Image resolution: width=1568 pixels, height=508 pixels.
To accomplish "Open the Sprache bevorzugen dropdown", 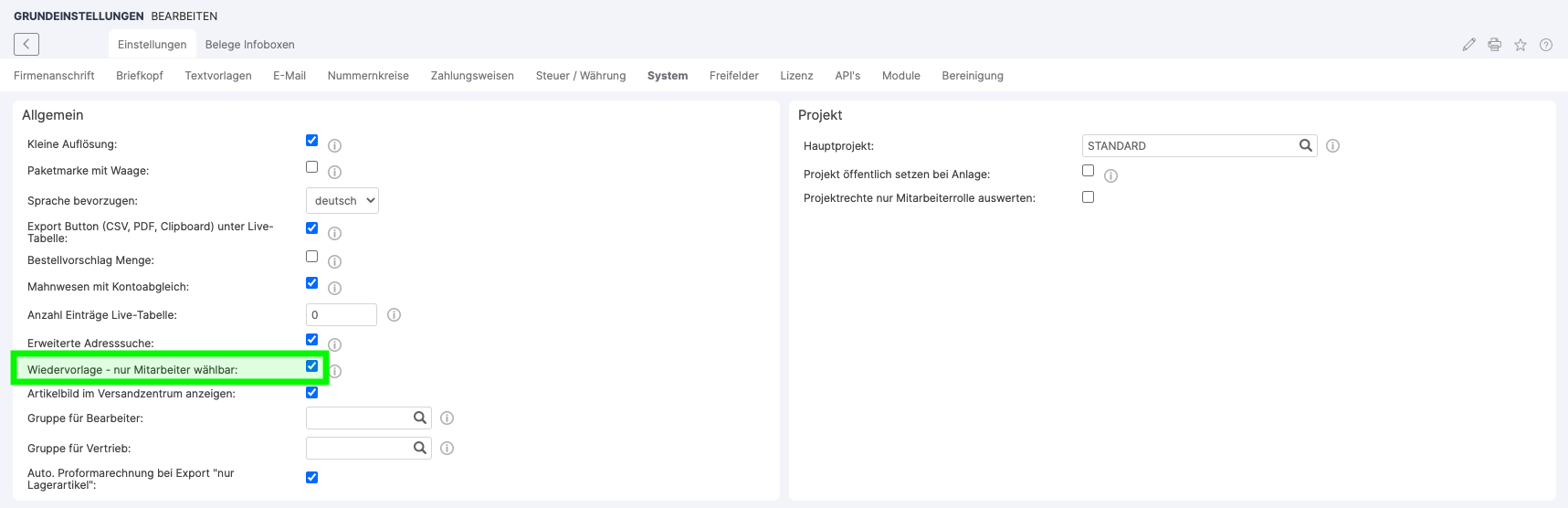I will click(x=342, y=201).
